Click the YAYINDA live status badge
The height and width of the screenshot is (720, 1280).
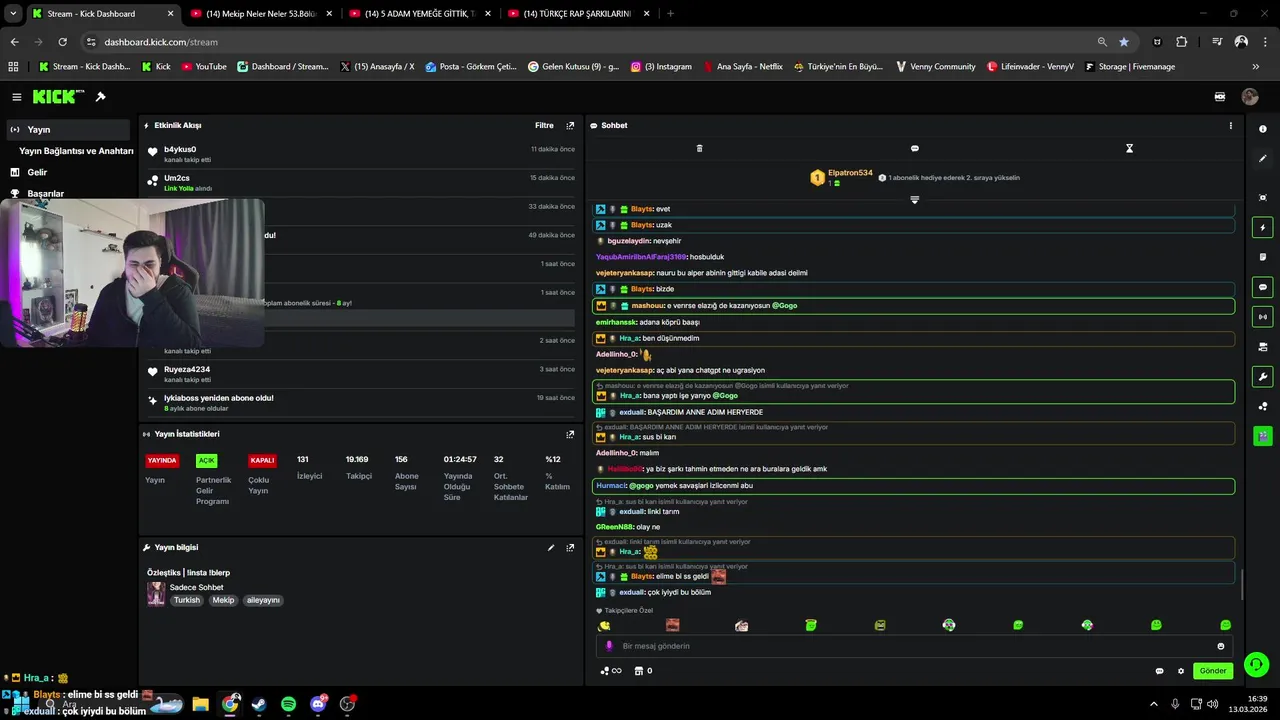(162, 461)
